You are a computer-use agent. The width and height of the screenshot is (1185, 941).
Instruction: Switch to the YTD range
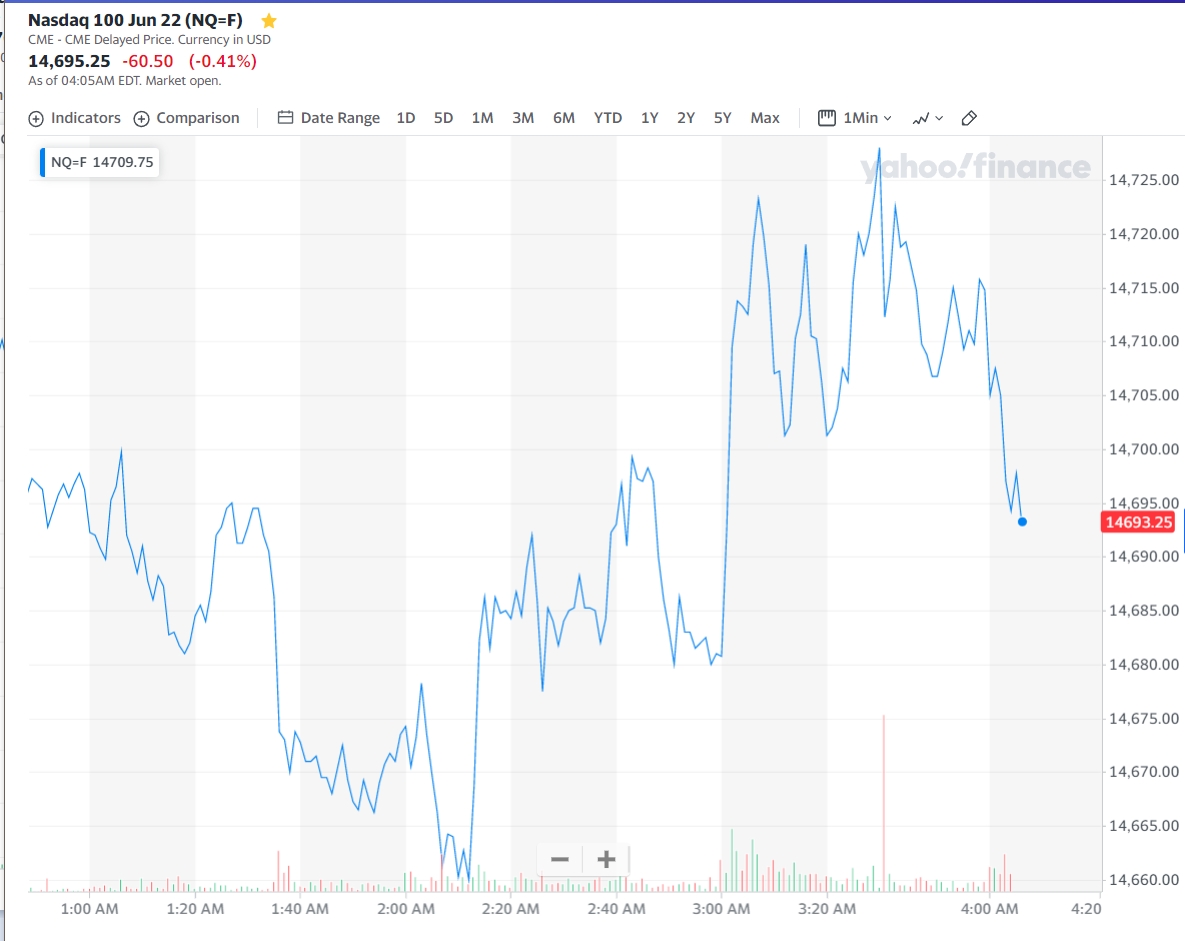pyautogui.click(x=608, y=118)
